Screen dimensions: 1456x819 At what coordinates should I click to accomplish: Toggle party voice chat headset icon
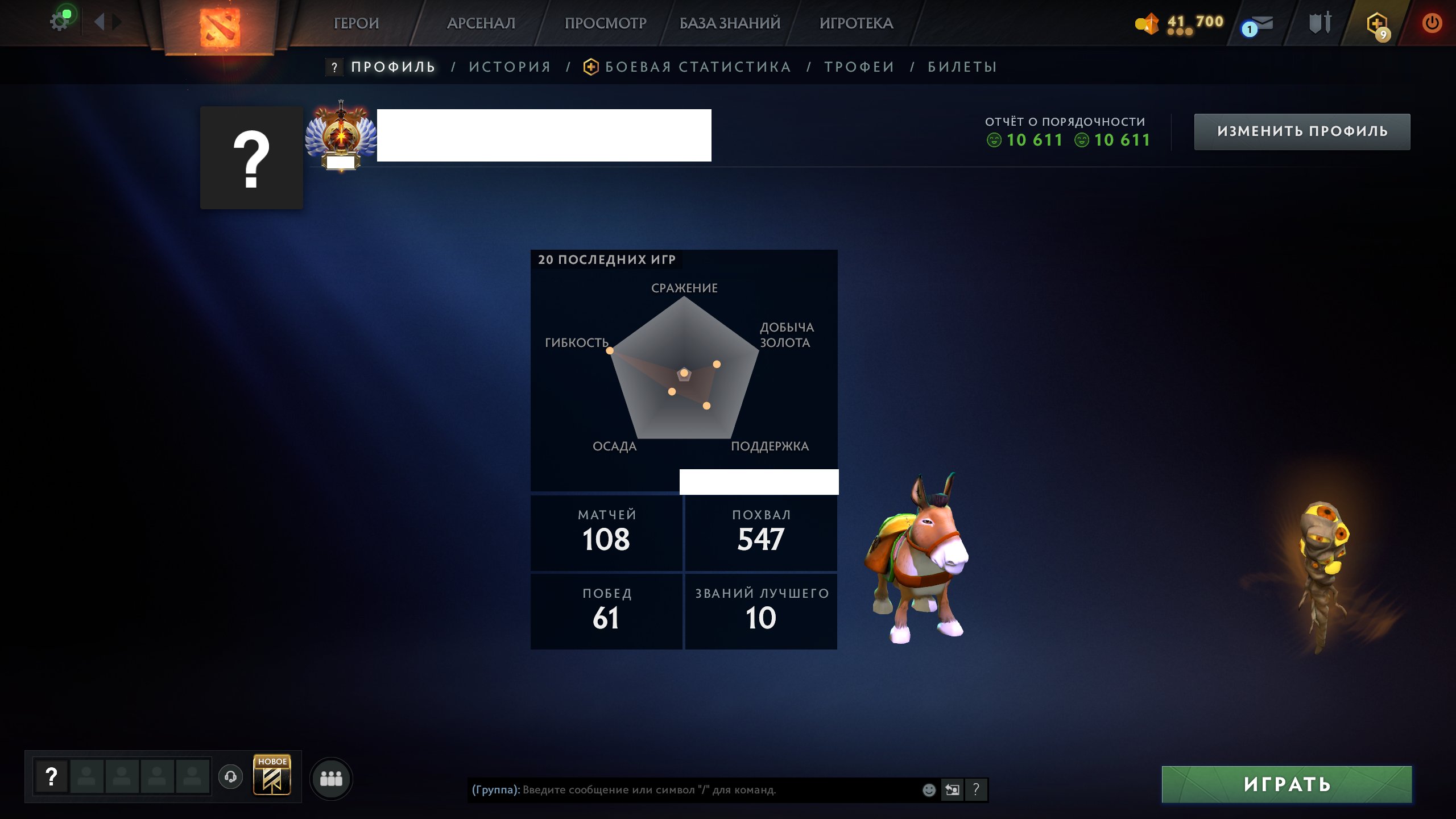230,776
